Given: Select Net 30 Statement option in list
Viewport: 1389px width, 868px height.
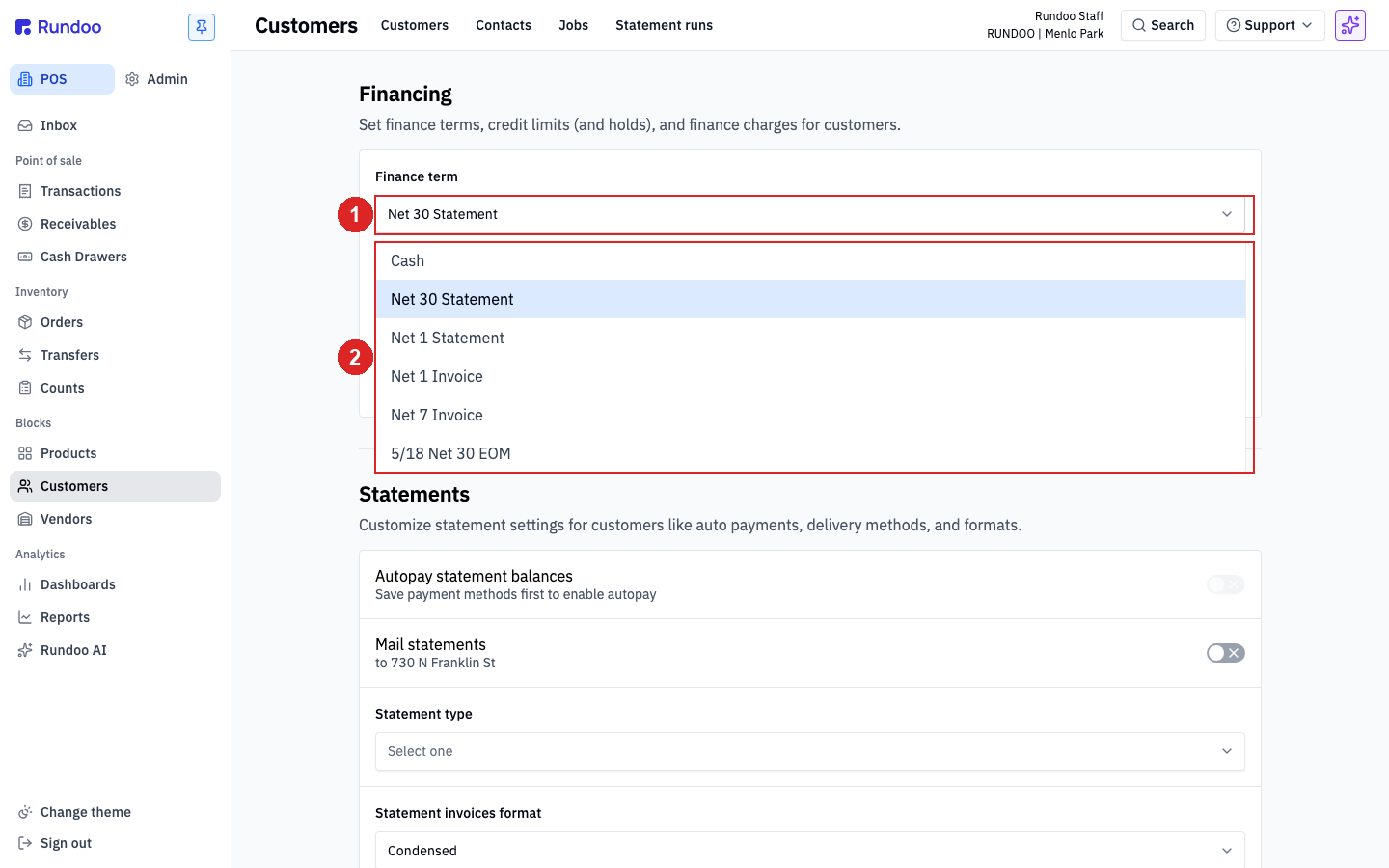Looking at the screenshot, I should coord(810,299).
